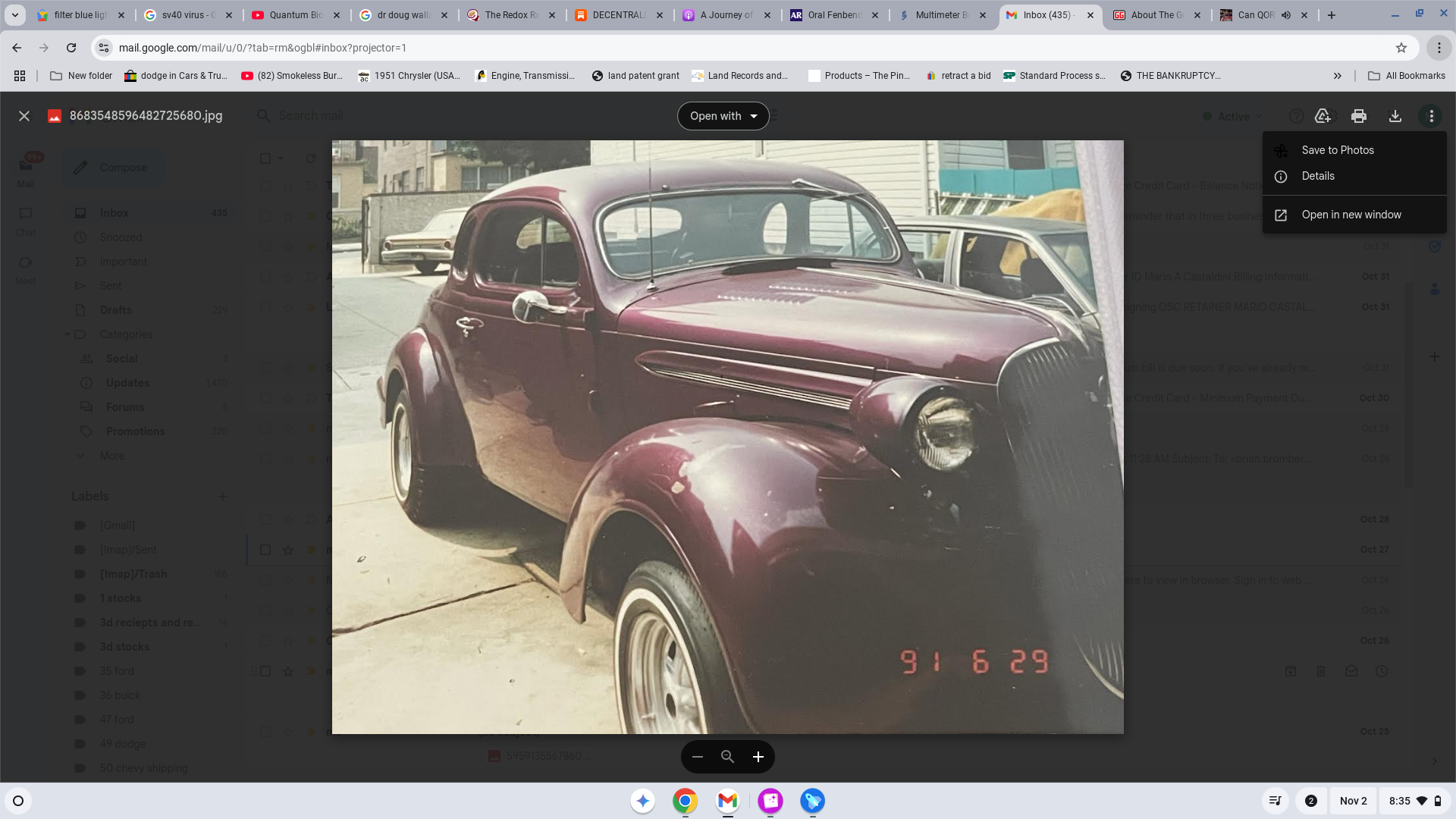Download the image file
Image resolution: width=1456 pixels, height=819 pixels.
[1395, 116]
